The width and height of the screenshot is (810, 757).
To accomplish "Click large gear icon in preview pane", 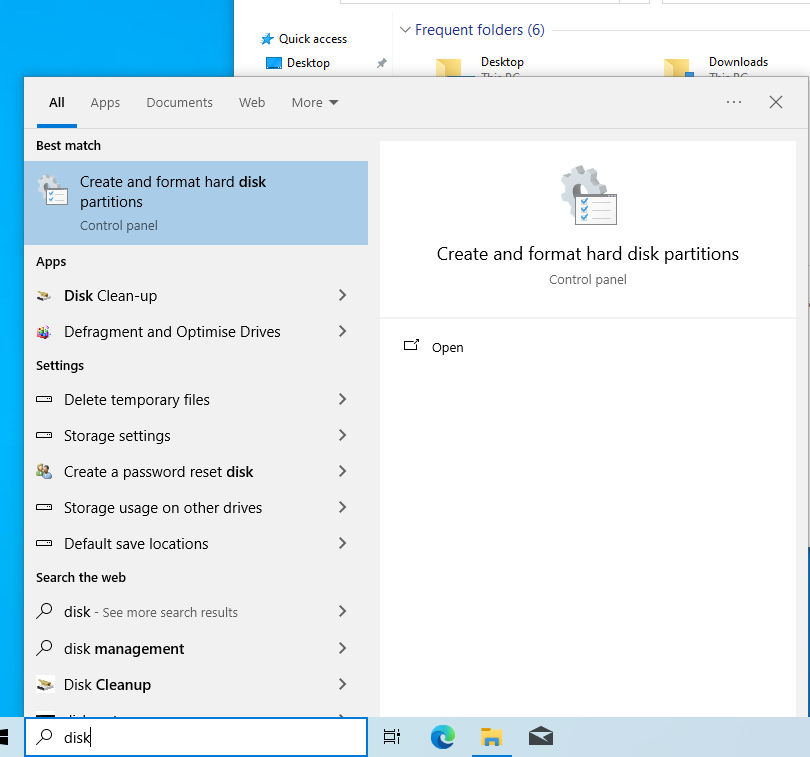I will (588, 195).
